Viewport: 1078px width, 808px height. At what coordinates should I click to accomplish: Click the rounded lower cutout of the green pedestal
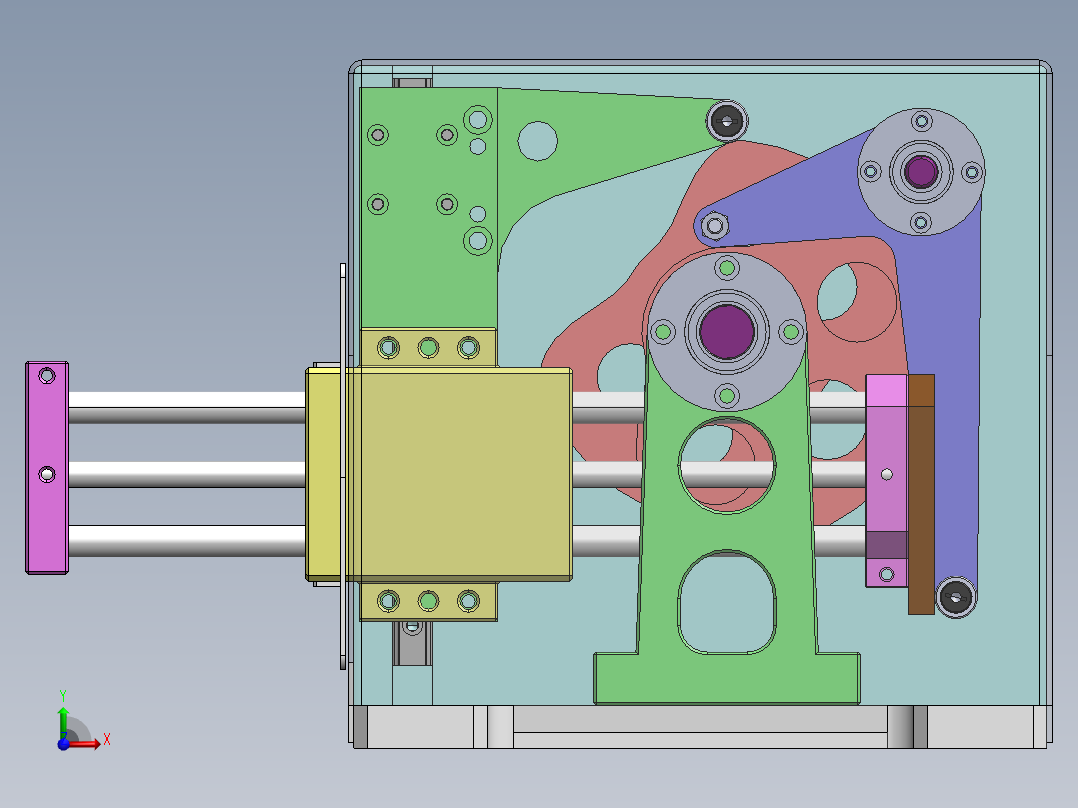tap(727, 602)
